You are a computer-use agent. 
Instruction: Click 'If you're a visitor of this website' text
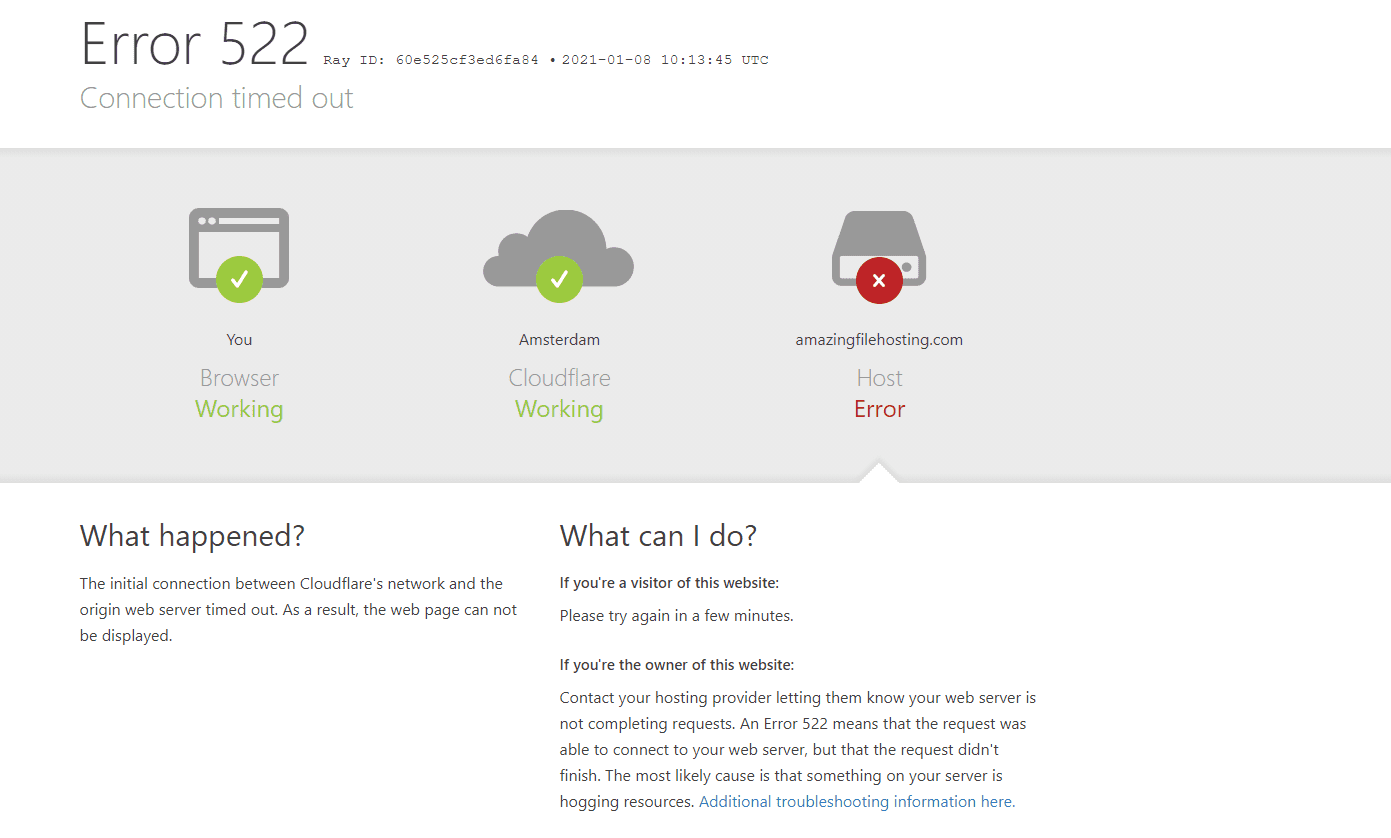[669, 583]
